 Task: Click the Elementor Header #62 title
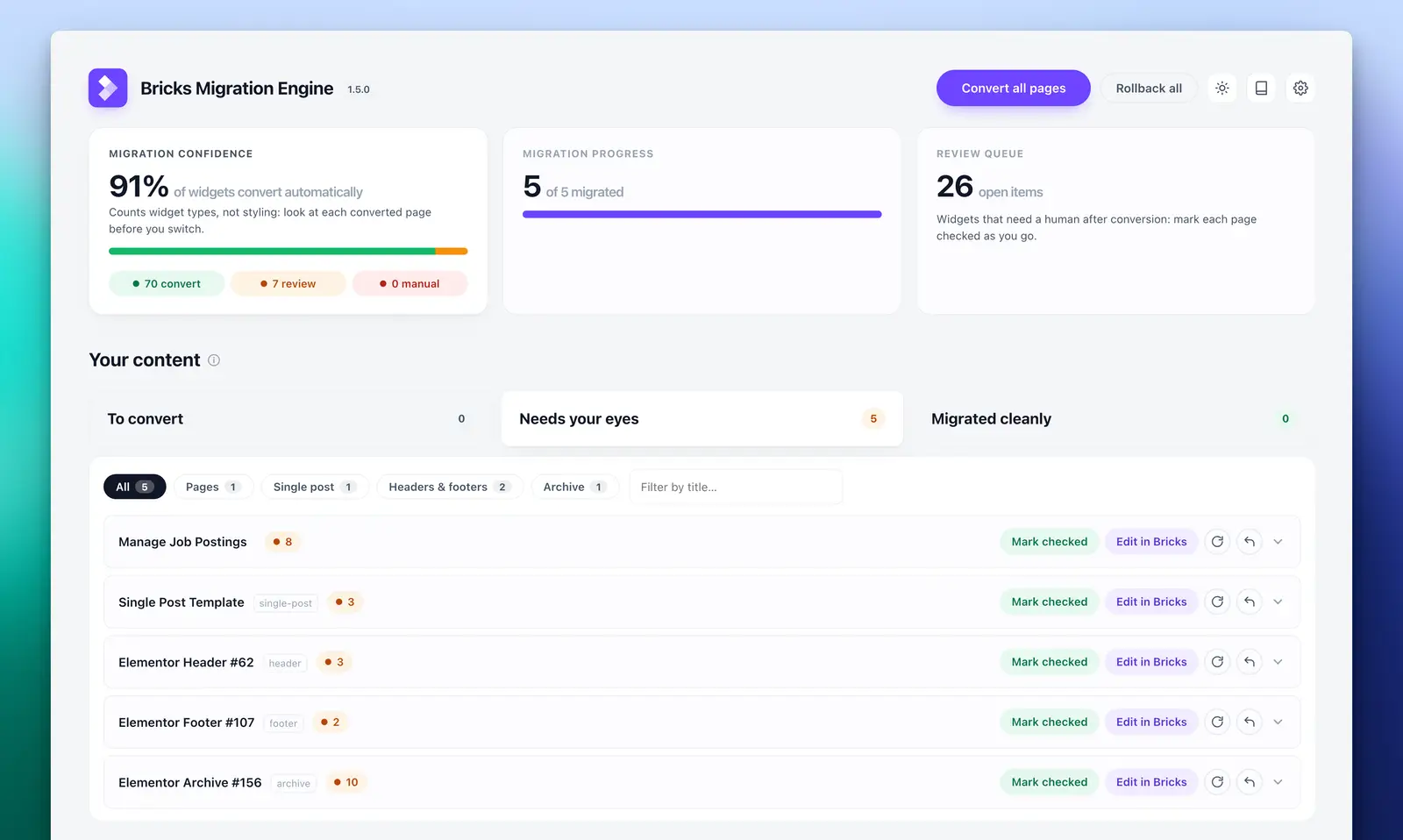pyautogui.click(x=186, y=662)
